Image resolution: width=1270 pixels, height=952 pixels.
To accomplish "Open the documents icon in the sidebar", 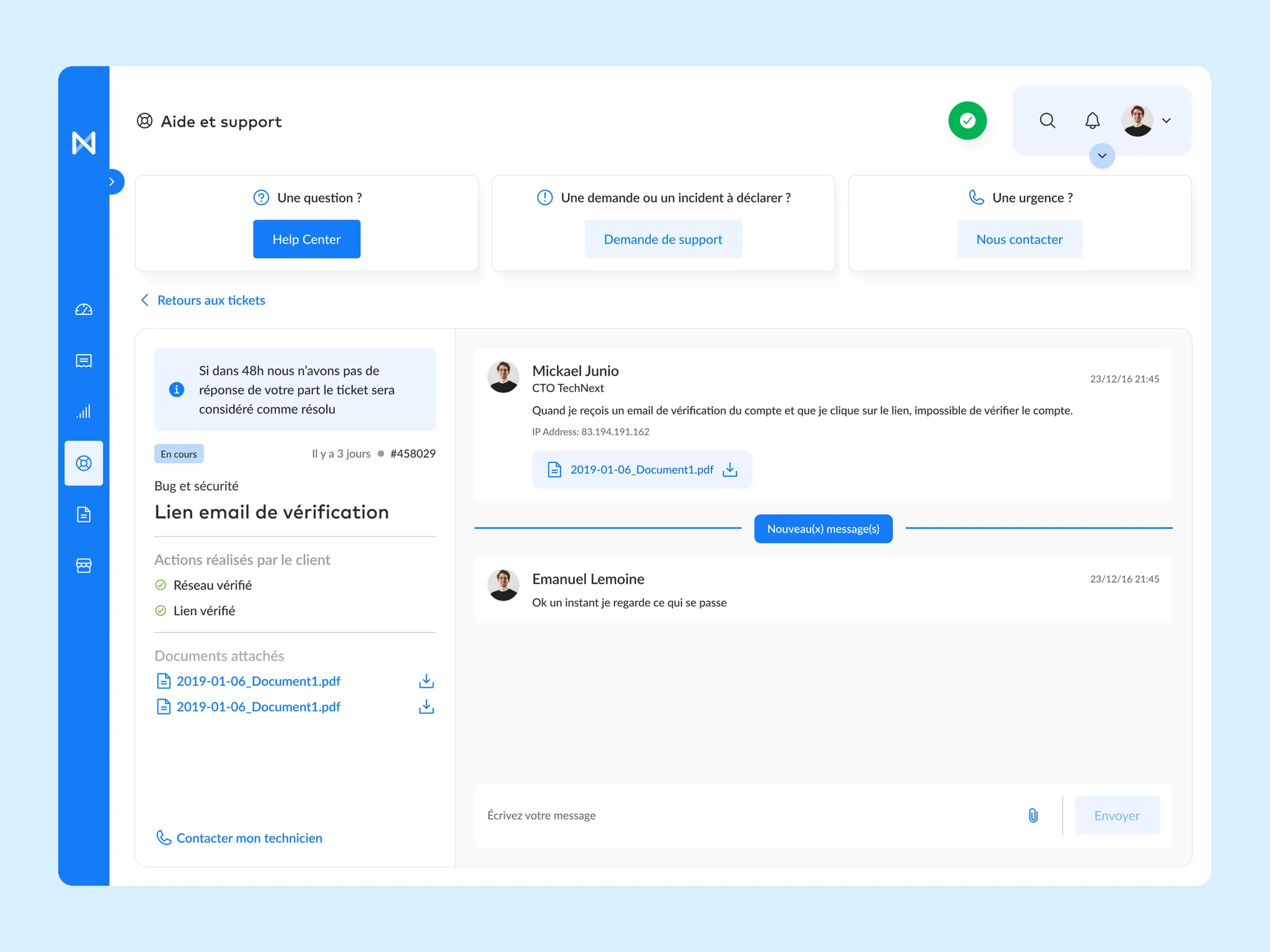I will click(84, 514).
